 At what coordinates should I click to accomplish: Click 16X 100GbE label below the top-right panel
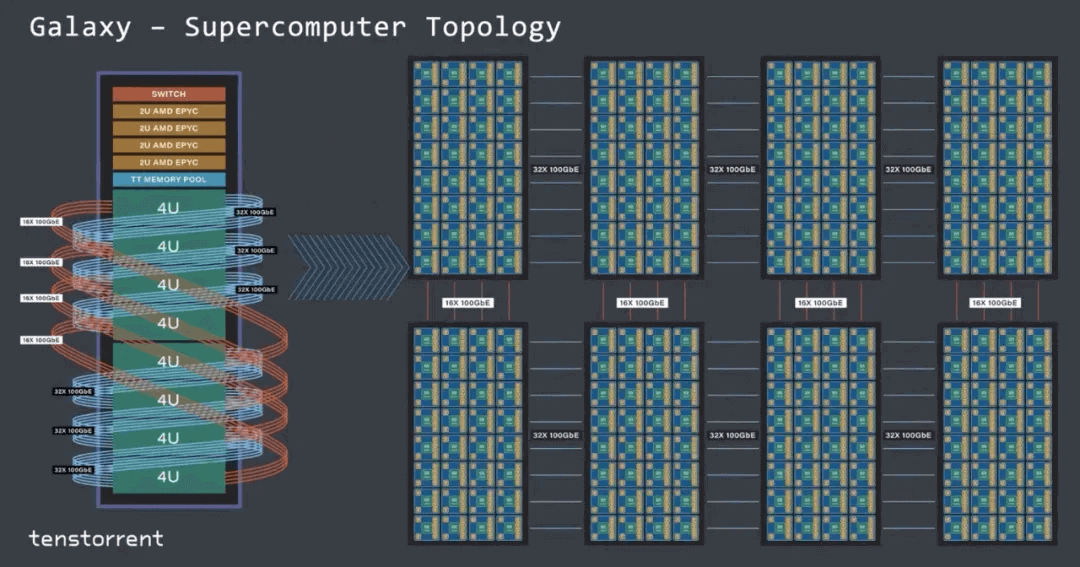click(995, 302)
